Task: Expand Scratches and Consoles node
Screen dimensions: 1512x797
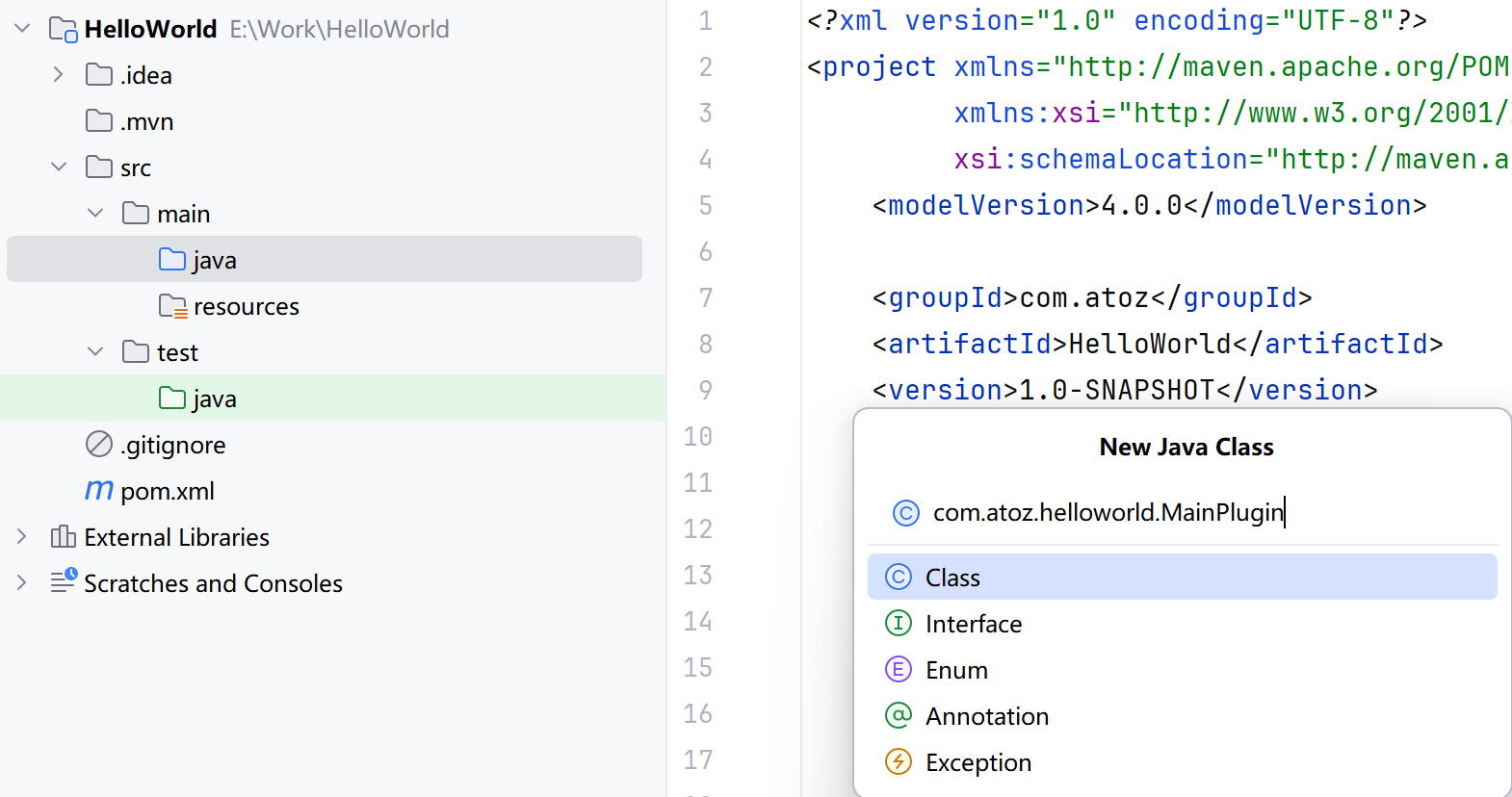Action: [22, 583]
